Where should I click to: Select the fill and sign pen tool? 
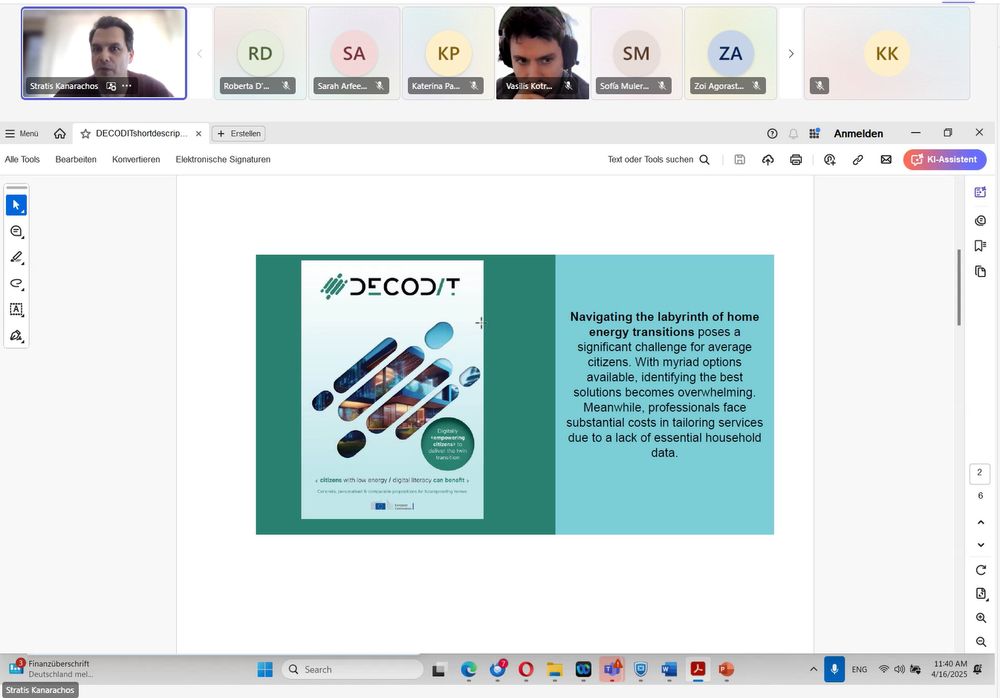[x=17, y=336]
